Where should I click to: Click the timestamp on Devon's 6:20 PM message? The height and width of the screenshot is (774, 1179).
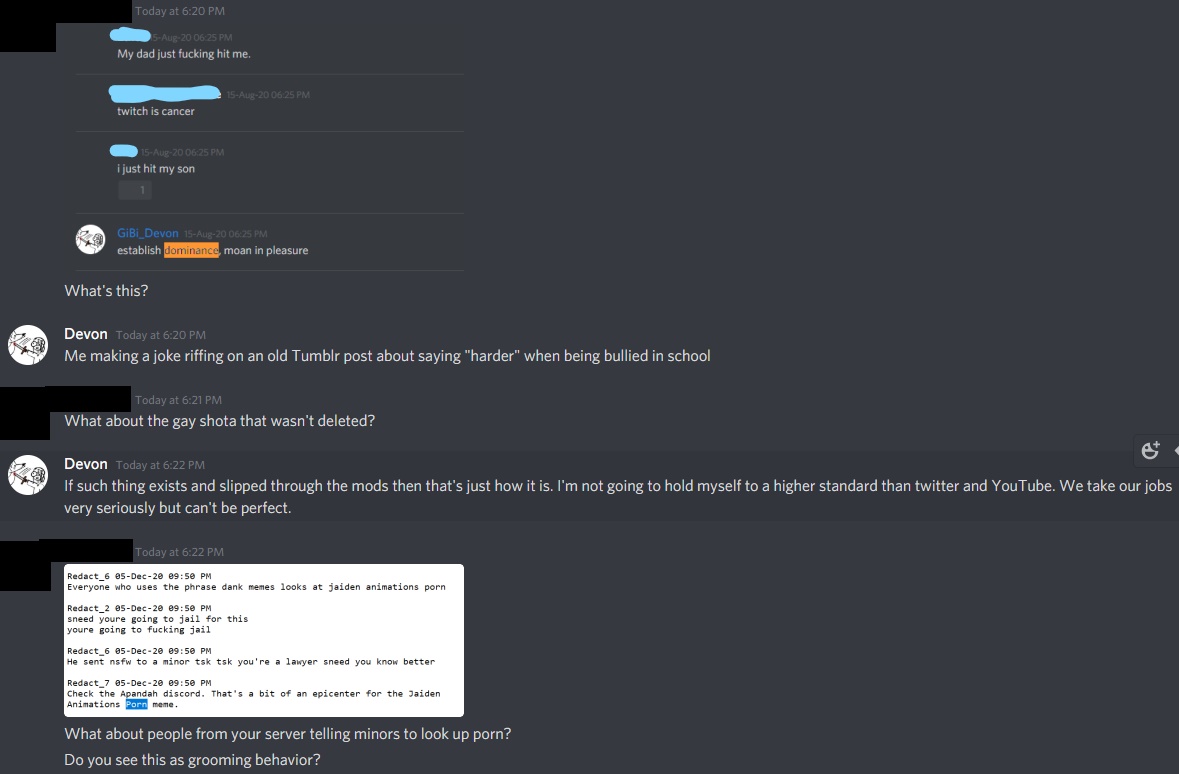160,335
